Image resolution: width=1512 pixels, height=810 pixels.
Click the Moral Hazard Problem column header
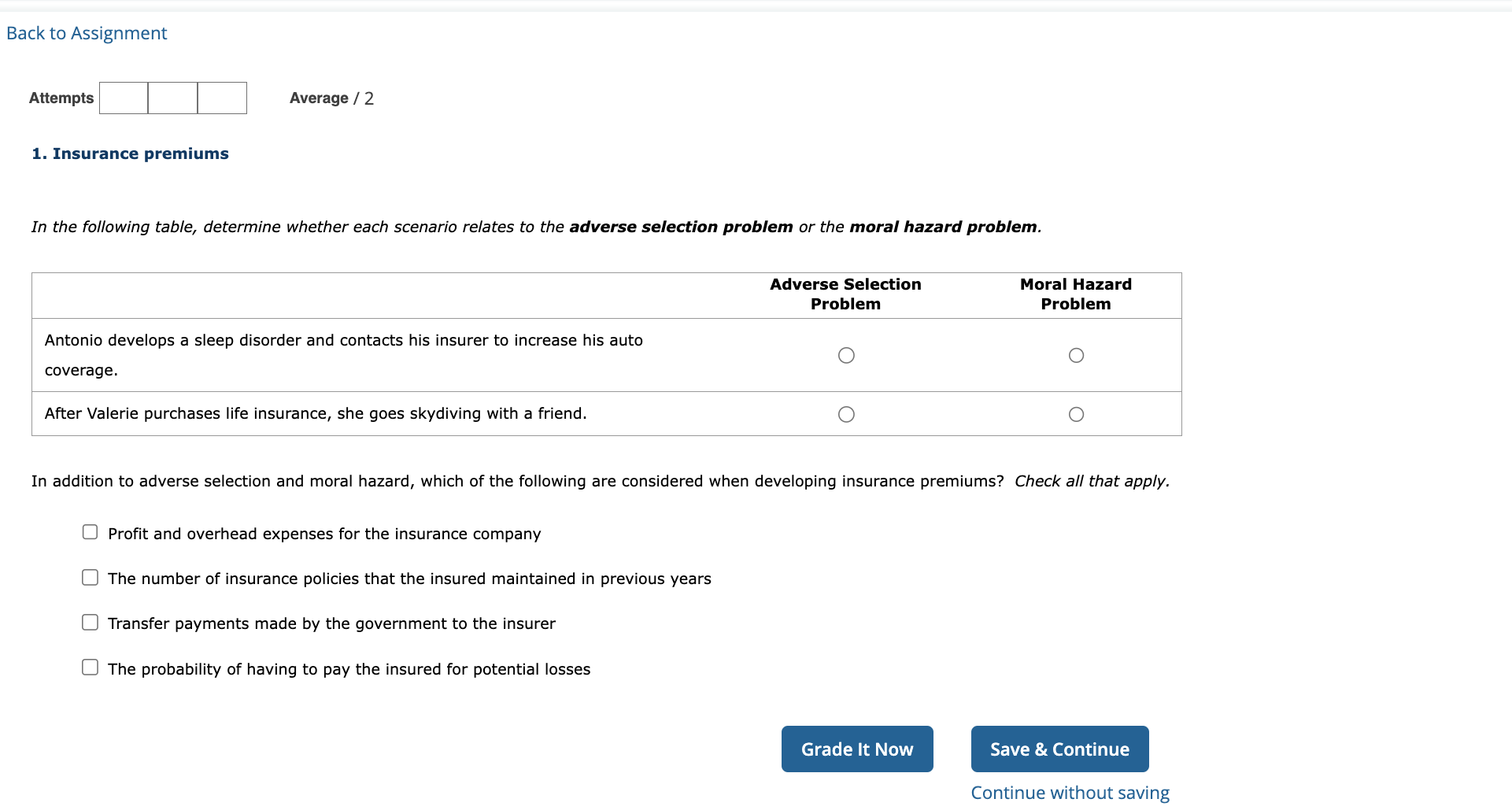(1076, 294)
